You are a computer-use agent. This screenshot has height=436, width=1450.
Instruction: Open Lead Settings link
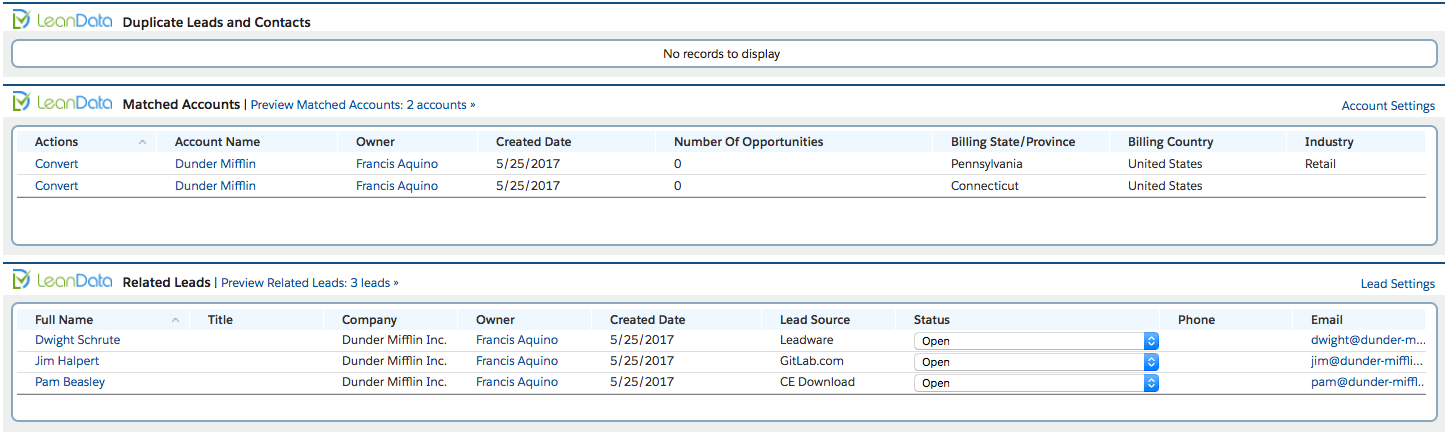[x=1398, y=284]
